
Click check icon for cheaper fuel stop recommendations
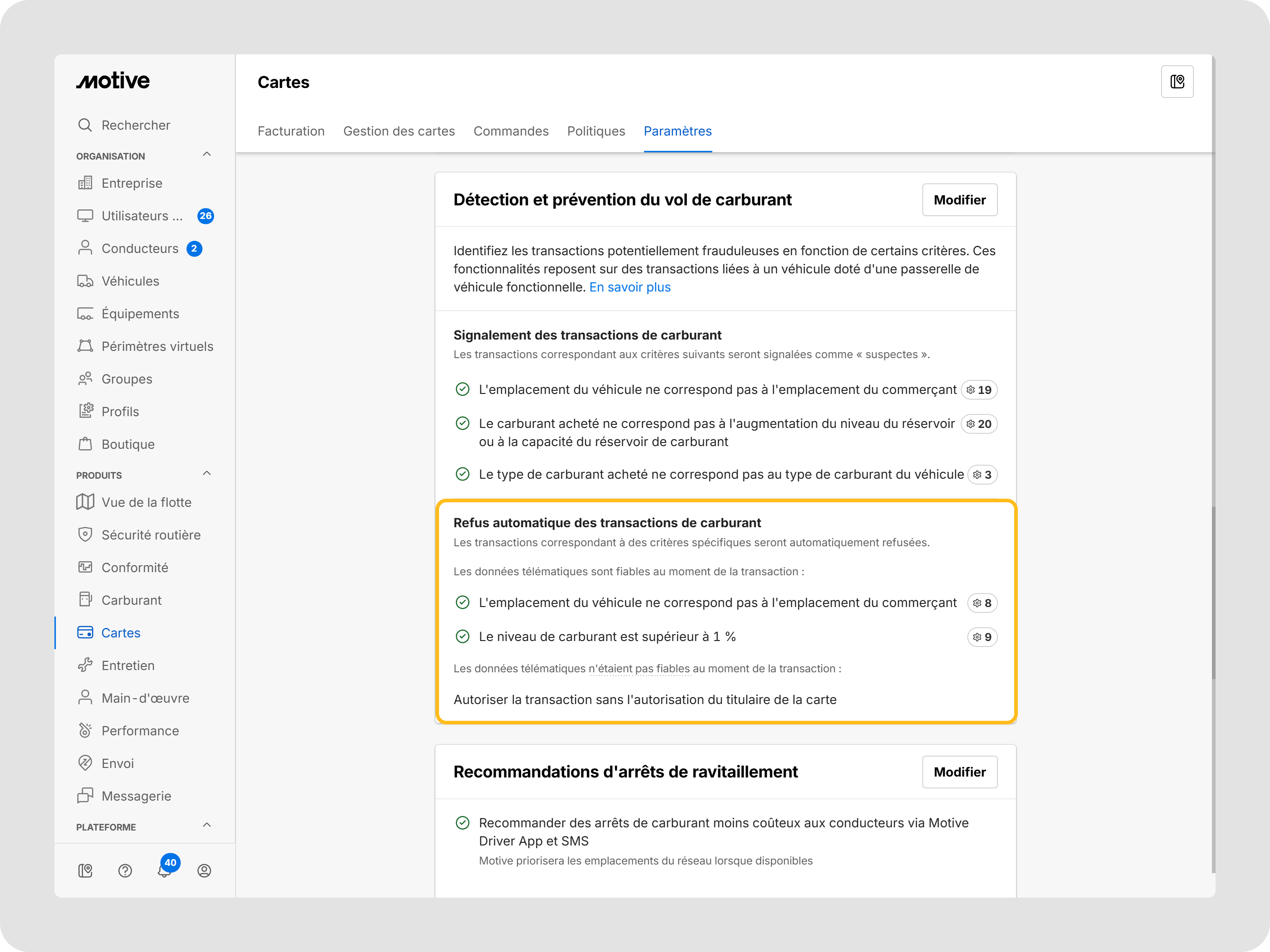click(x=462, y=822)
